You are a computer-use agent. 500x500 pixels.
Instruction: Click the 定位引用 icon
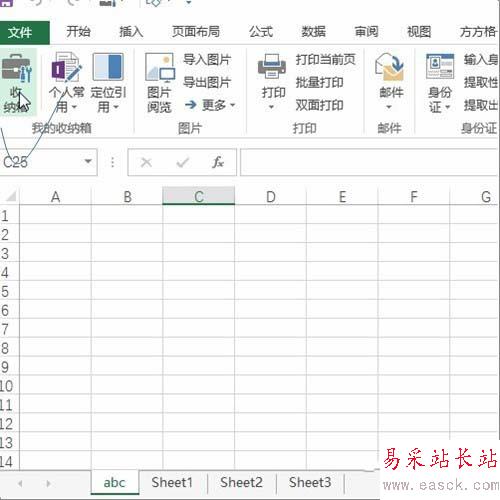(x=108, y=67)
